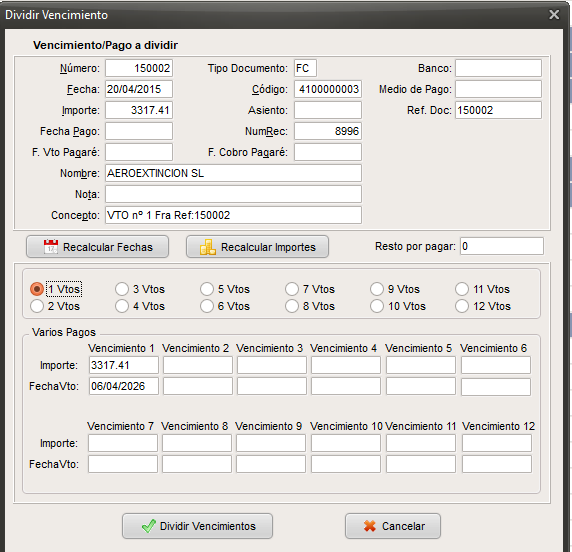The width and height of the screenshot is (572, 552).
Task: Focus the empty Nota field
Action: (233, 194)
